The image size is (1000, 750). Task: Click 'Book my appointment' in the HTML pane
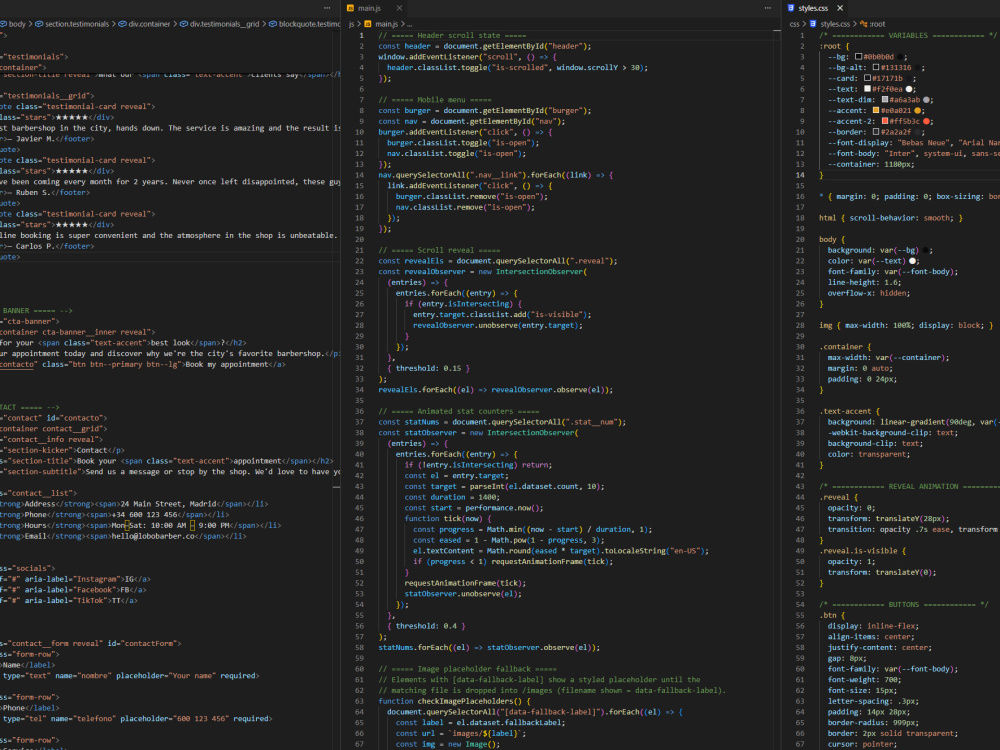coord(226,365)
